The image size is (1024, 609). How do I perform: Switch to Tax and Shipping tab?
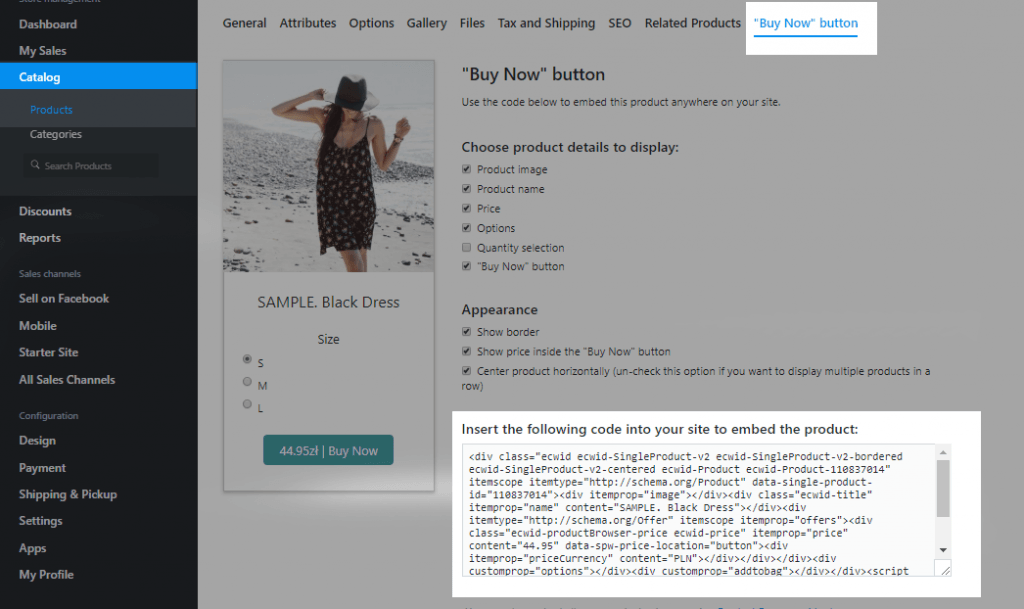click(547, 23)
